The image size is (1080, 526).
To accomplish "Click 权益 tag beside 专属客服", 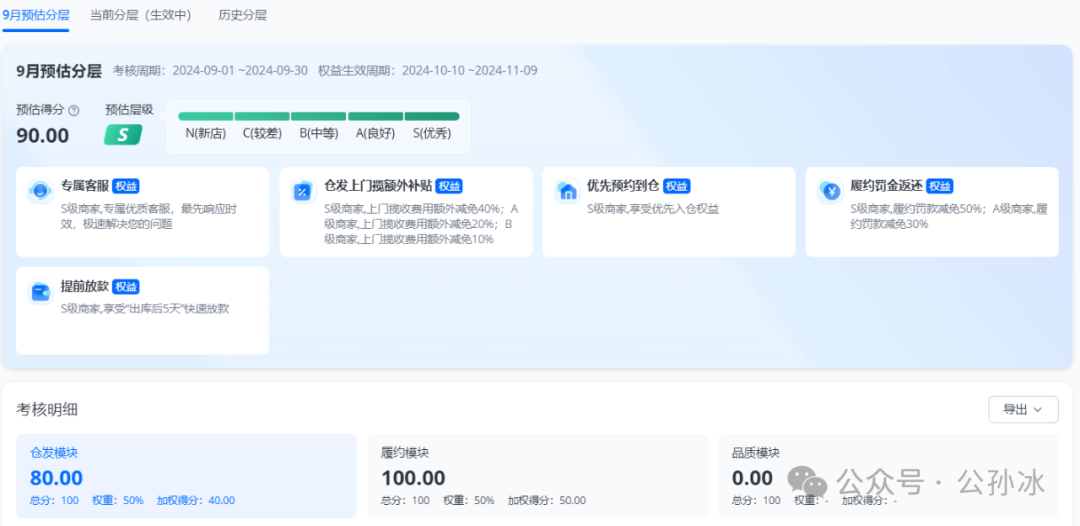I will click(126, 186).
